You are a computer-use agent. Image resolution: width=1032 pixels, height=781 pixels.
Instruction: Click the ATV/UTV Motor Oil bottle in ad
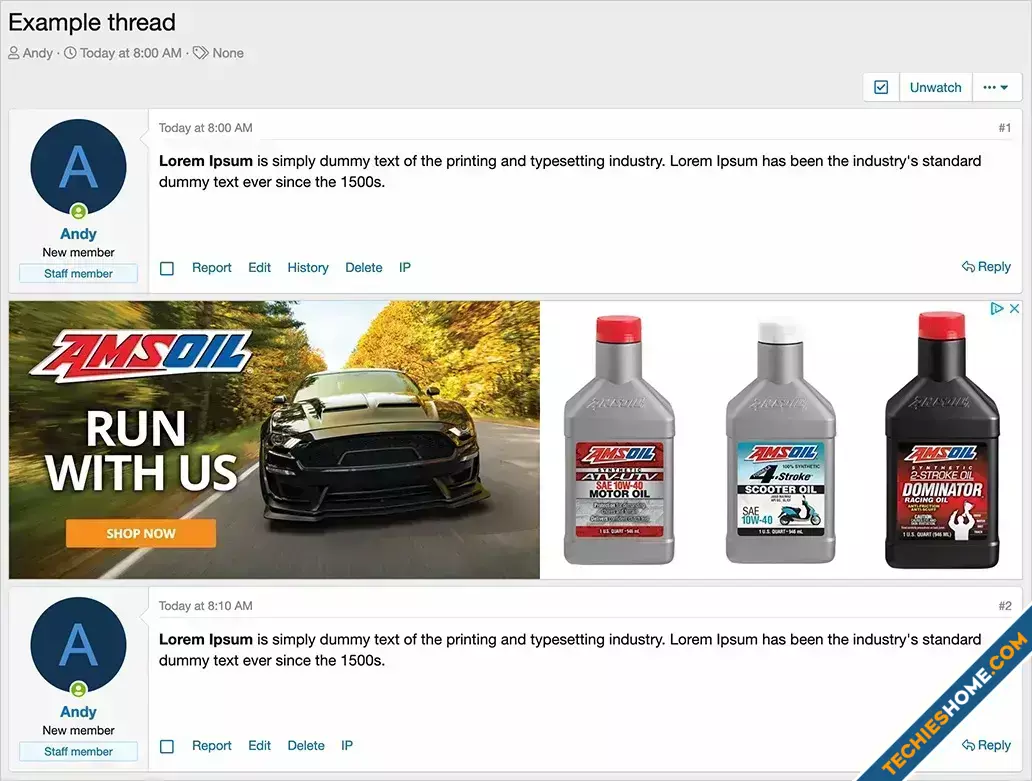click(x=619, y=440)
